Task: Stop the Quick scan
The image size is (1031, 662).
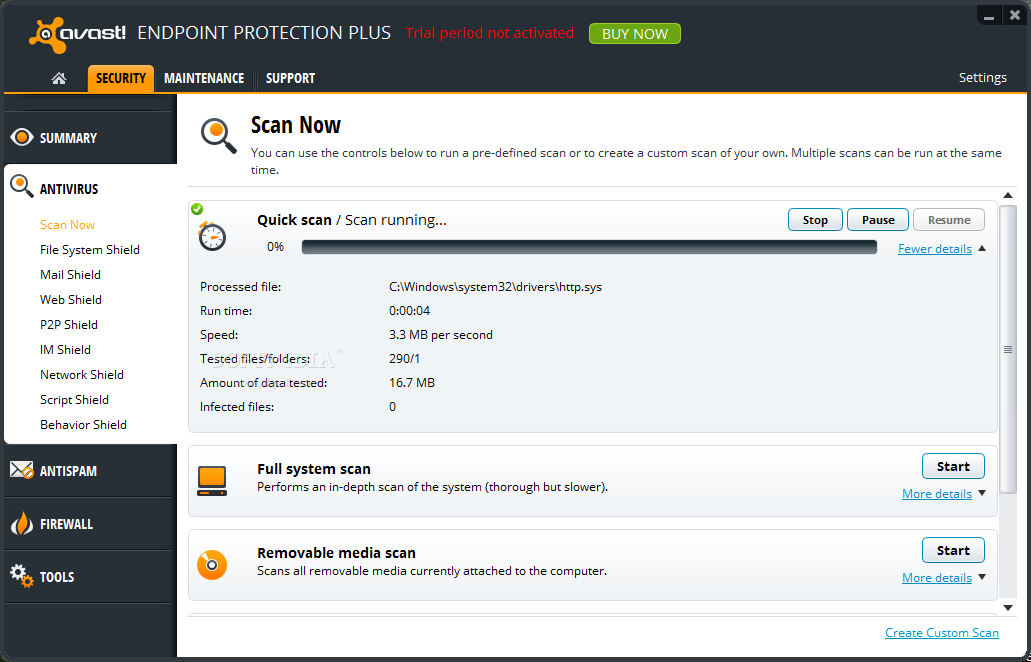Action: click(x=815, y=220)
